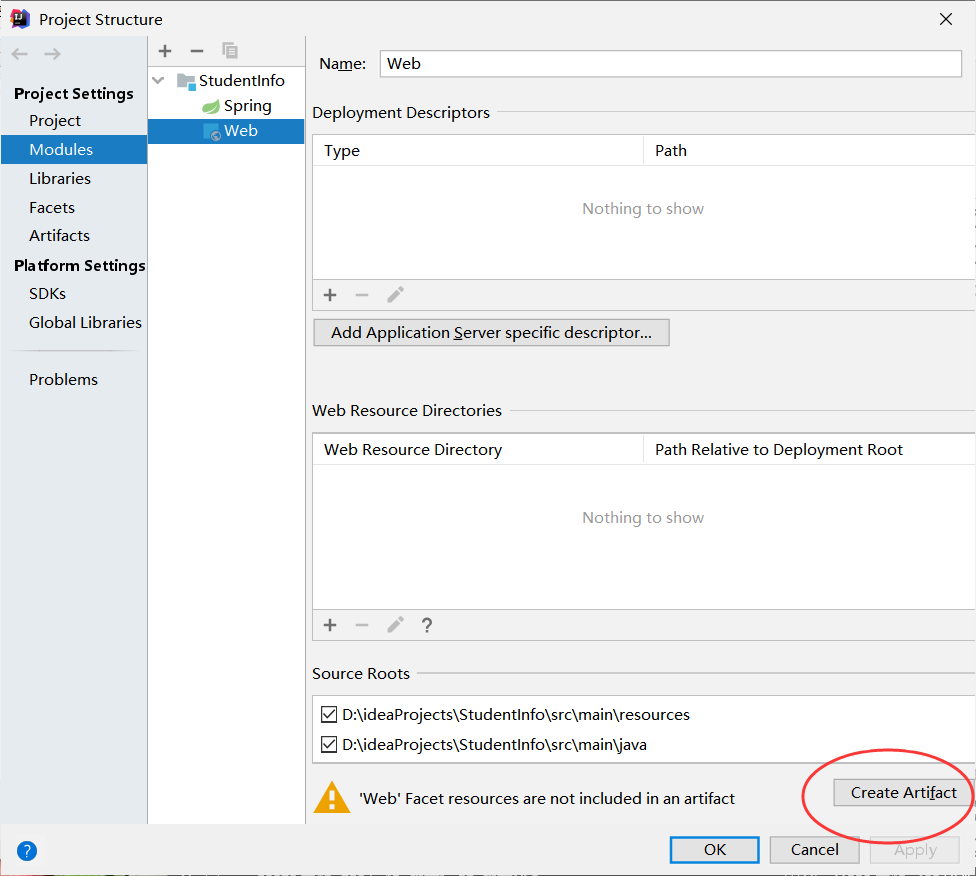Click Add Application Server specific descriptor button
The height and width of the screenshot is (876, 976).
(491, 332)
